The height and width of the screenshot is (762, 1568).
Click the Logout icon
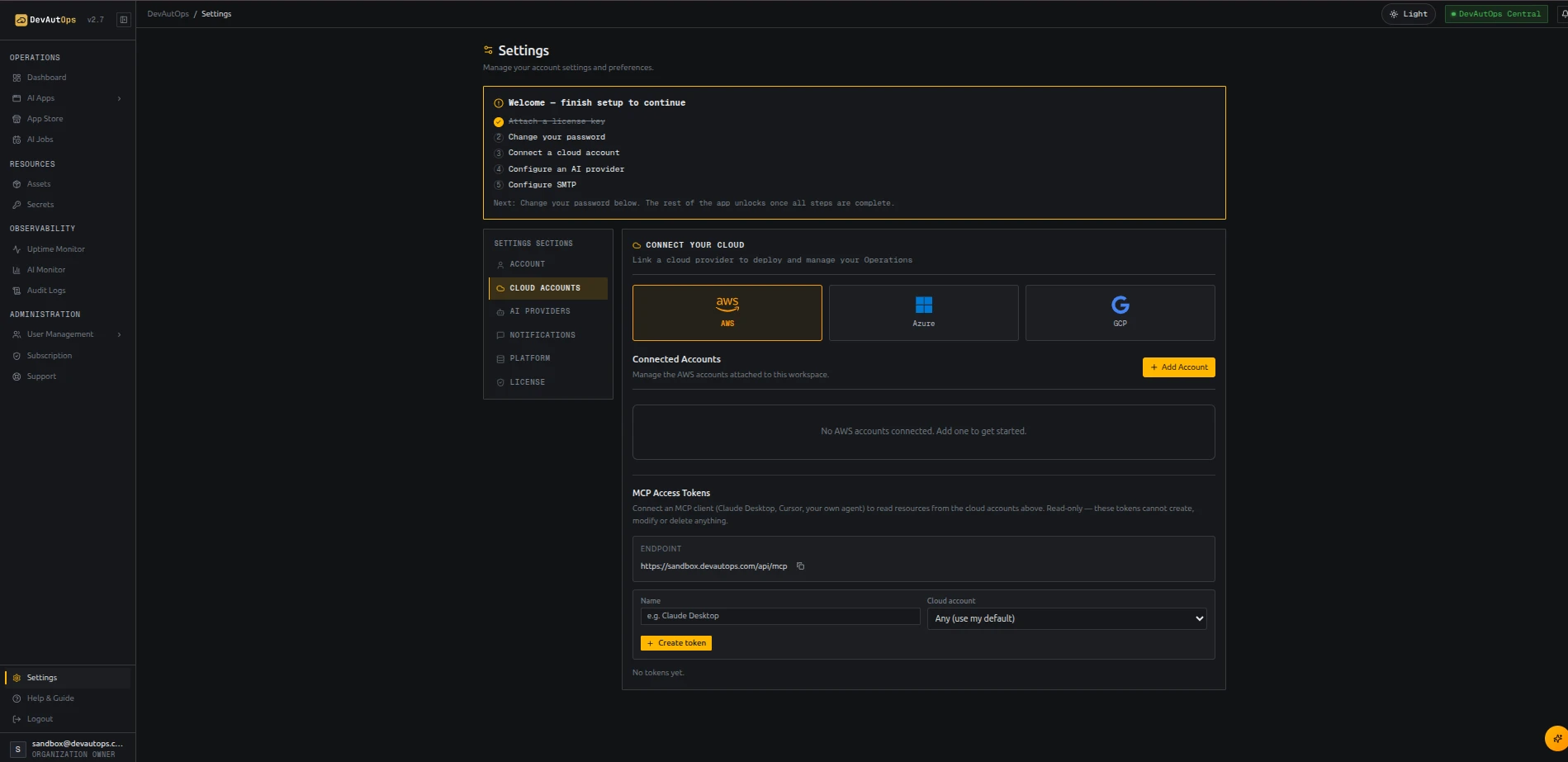click(x=17, y=719)
